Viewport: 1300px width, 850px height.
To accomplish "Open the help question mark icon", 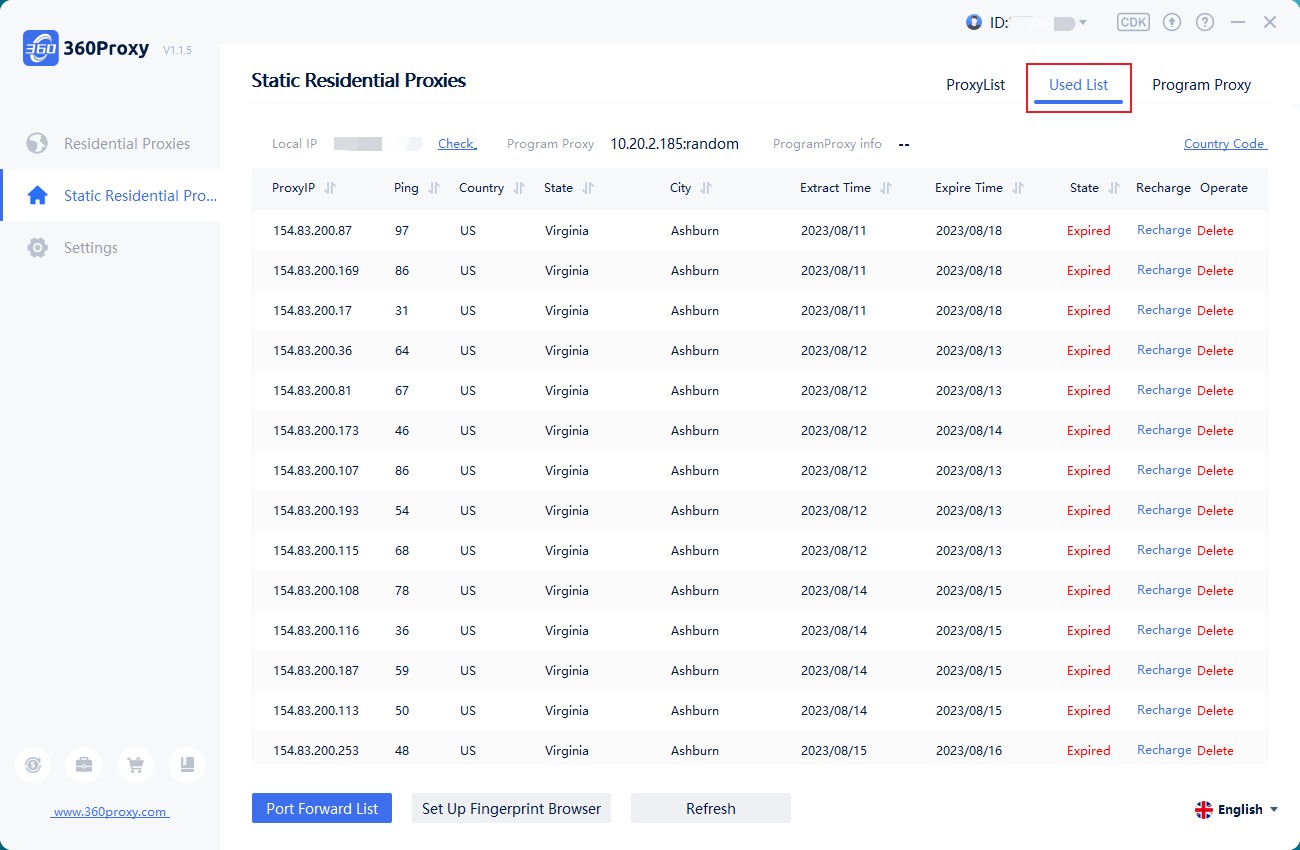I will pos(1205,22).
